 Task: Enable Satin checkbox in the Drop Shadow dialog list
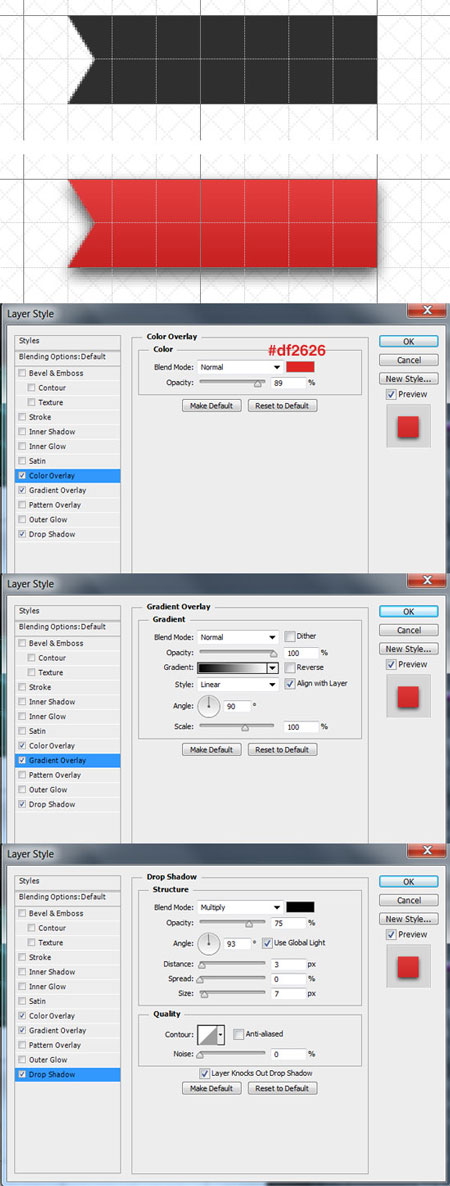23,1001
